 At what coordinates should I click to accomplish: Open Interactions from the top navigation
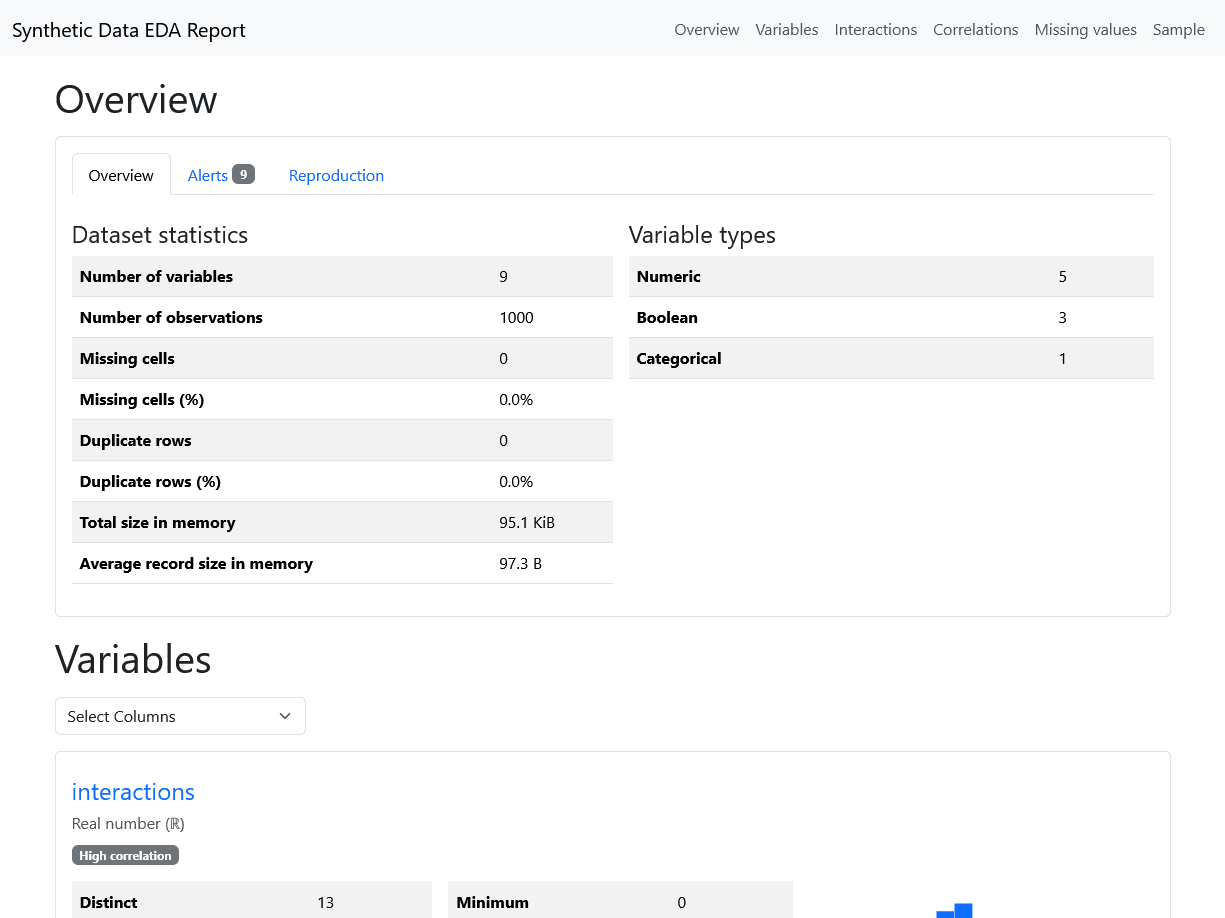875,30
